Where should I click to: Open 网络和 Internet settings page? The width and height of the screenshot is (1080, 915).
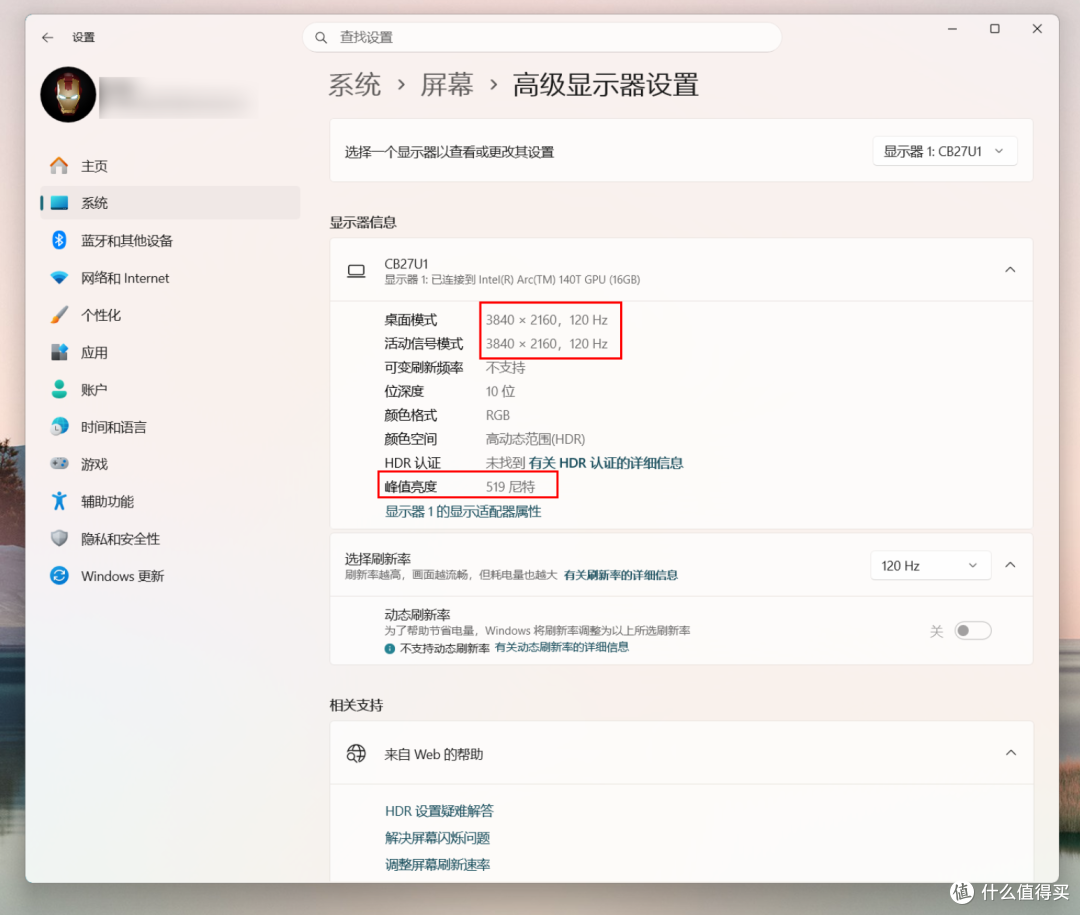(x=169, y=278)
